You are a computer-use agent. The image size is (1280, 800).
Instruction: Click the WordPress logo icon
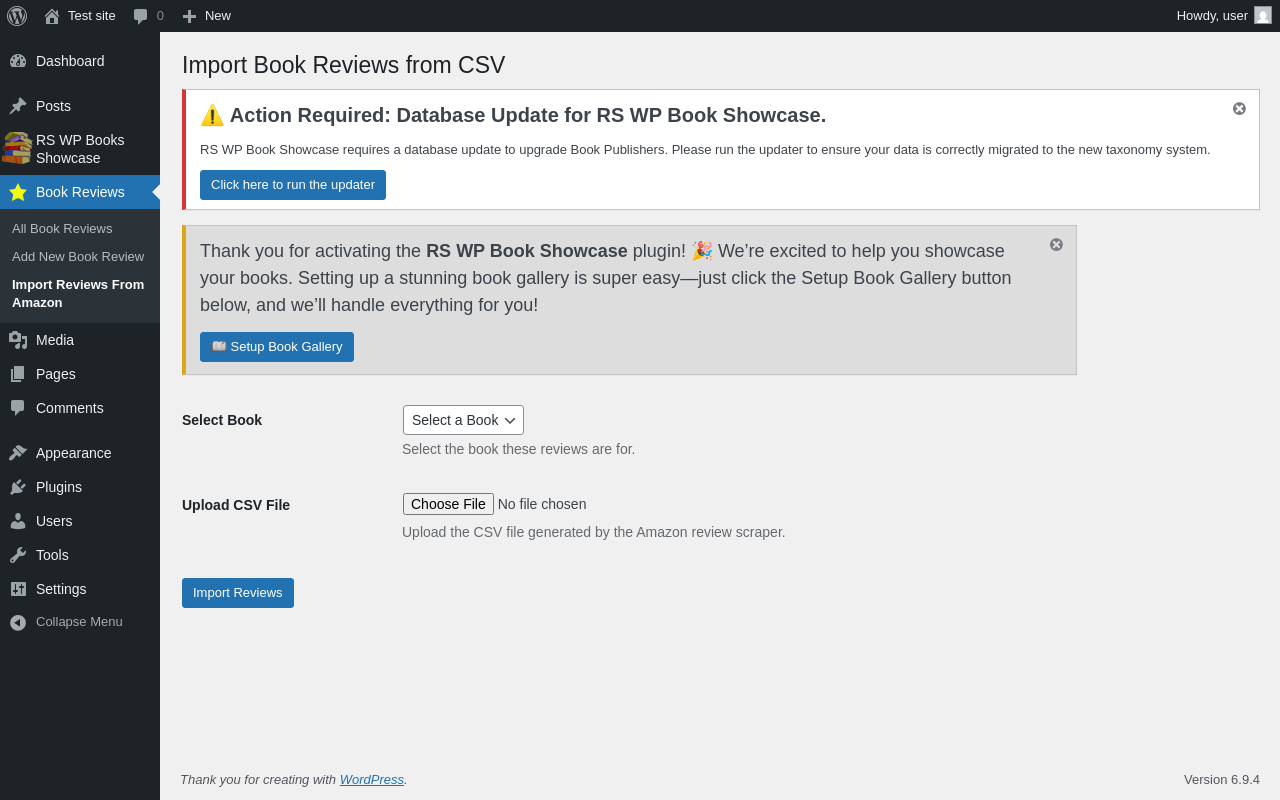(17, 16)
